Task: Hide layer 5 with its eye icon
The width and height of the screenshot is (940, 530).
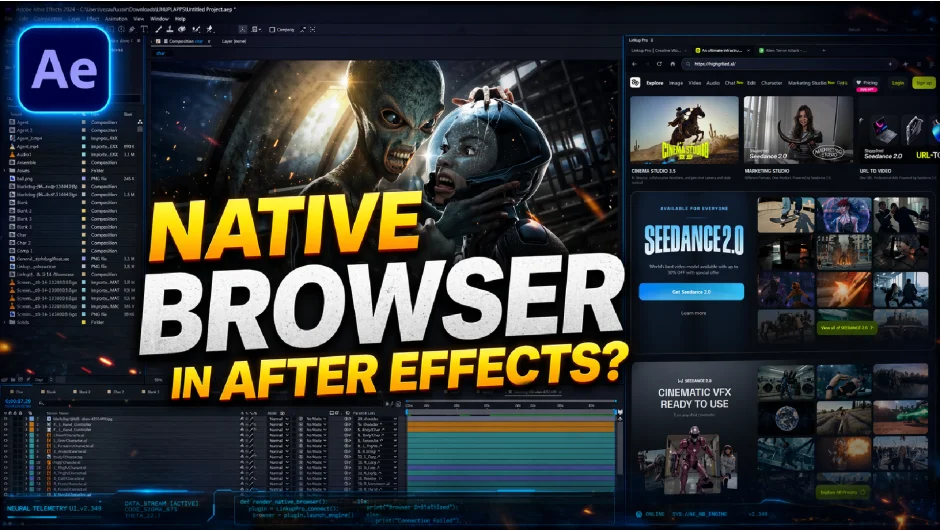Action: click(x=6, y=441)
